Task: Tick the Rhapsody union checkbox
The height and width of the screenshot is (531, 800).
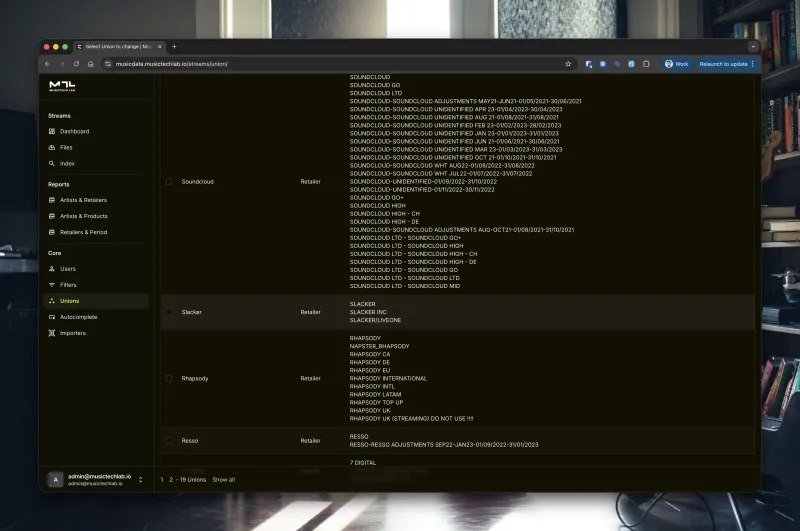Action: (x=169, y=378)
